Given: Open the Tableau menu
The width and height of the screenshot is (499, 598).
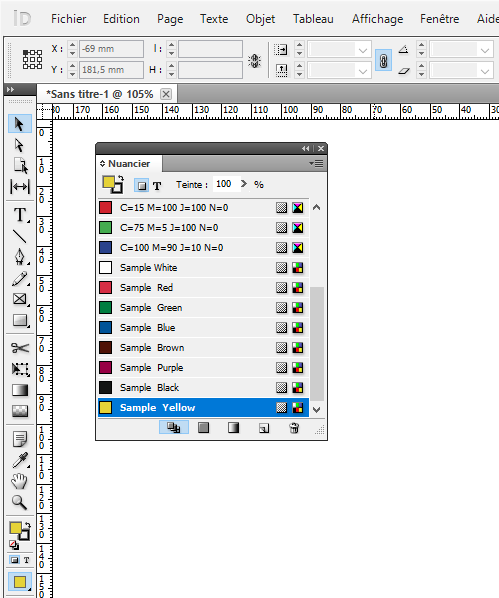Looking at the screenshot, I should pos(313,19).
